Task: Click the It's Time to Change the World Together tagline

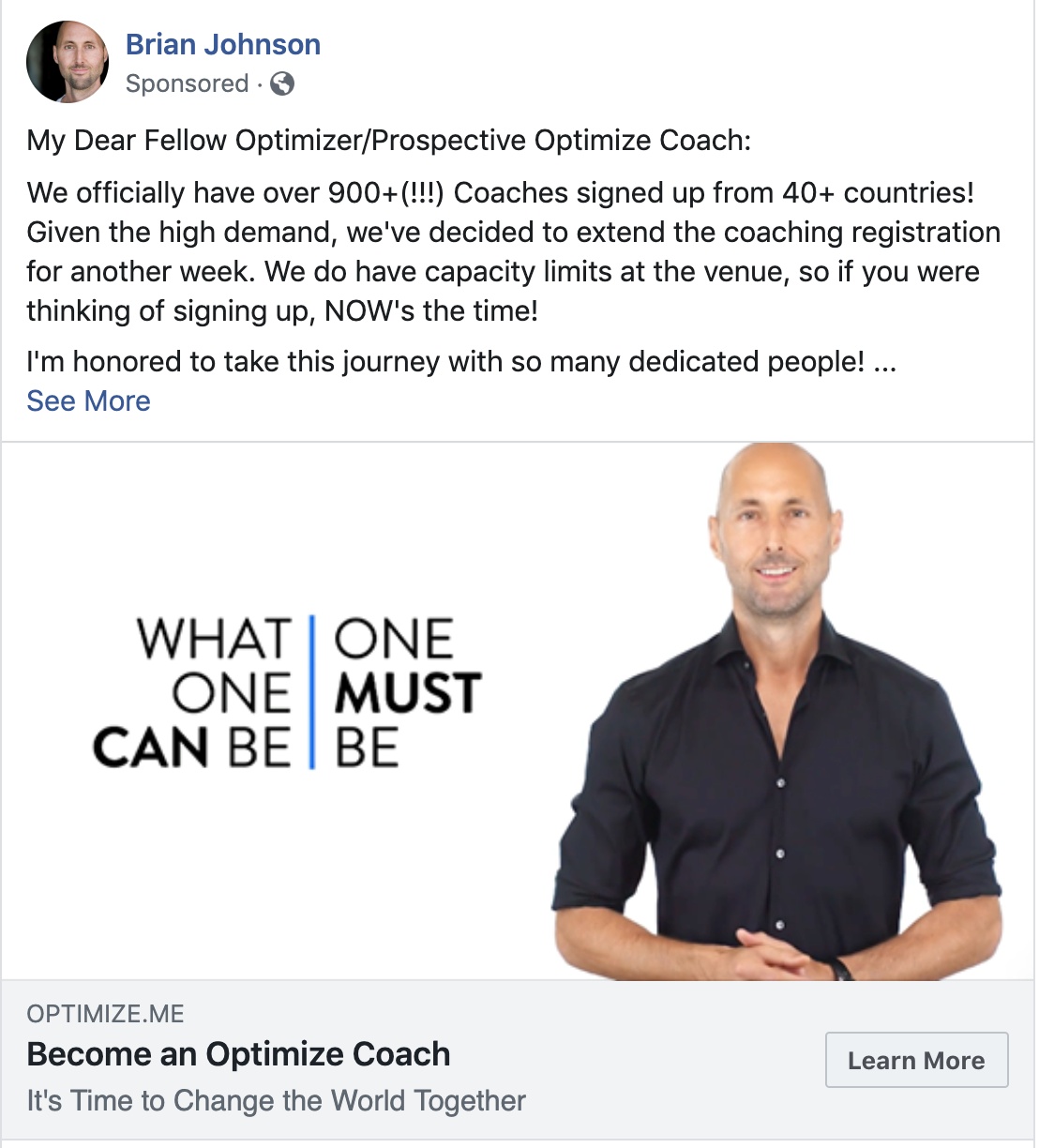Action: click(276, 1100)
